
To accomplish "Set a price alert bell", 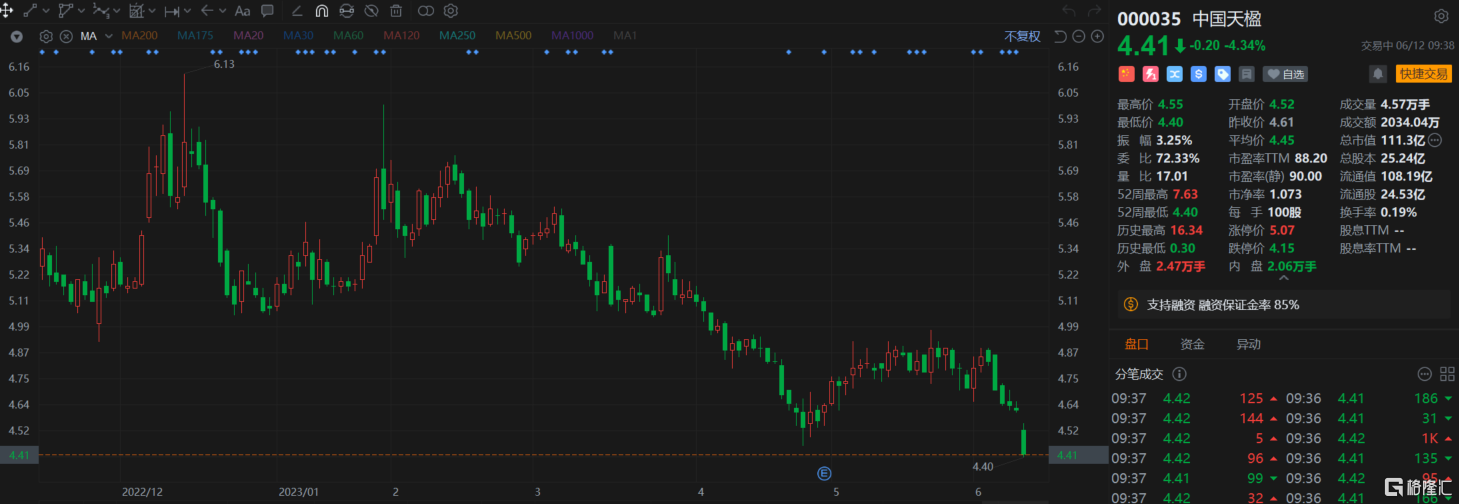I will 1378,74.
